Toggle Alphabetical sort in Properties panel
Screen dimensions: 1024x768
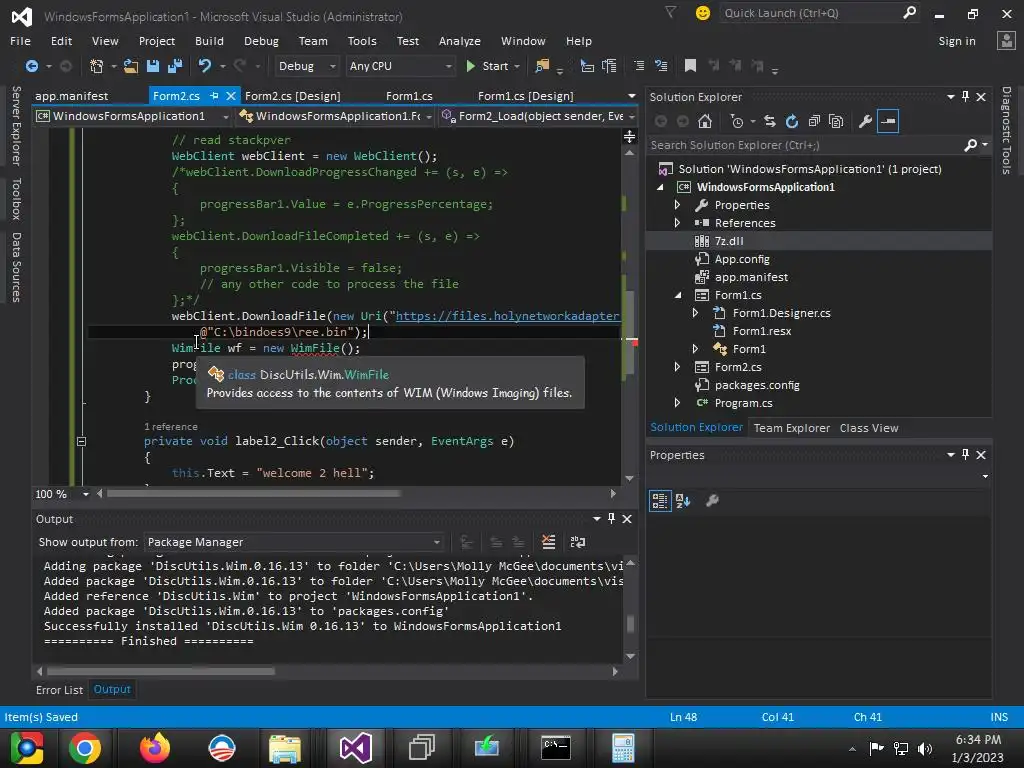683,501
